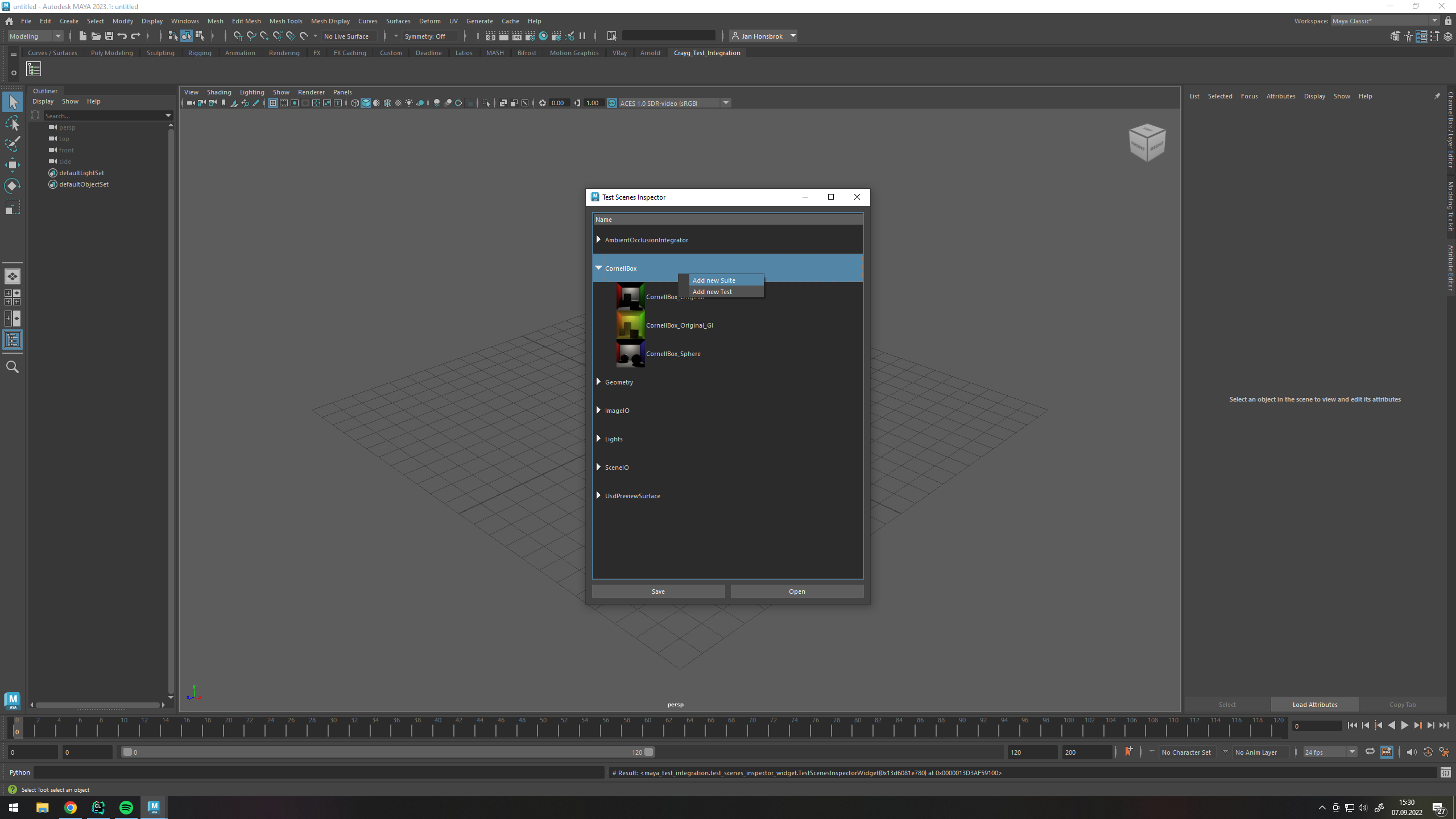Click the Play forwards button
This screenshot has height=819, width=1456.
click(x=1404, y=725)
